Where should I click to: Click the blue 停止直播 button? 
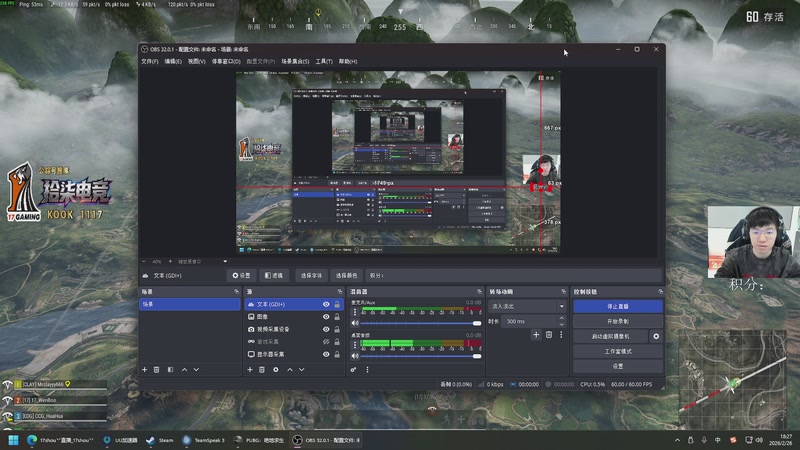(x=618, y=306)
